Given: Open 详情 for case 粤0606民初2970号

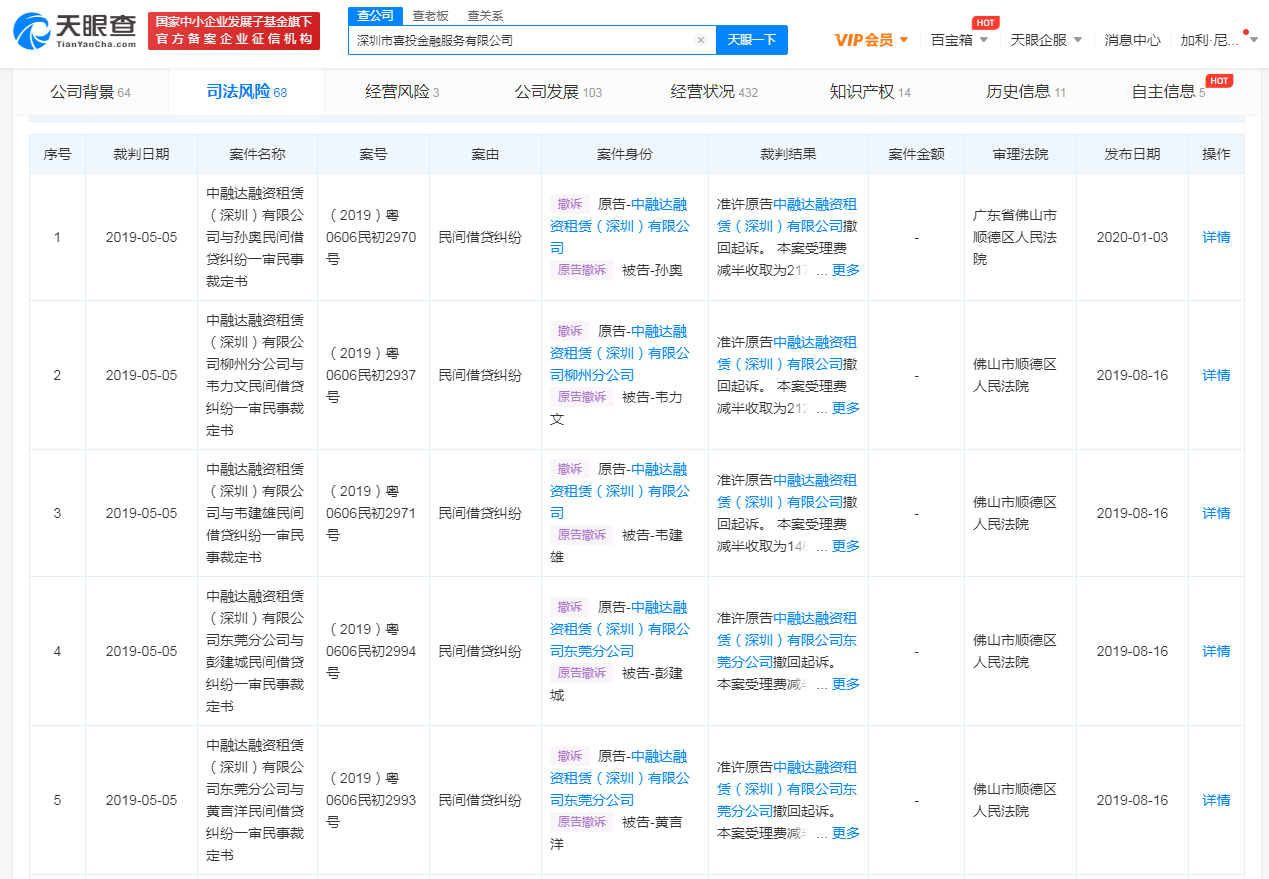Looking at the screenshot, I should click(x=1216, y=237).
